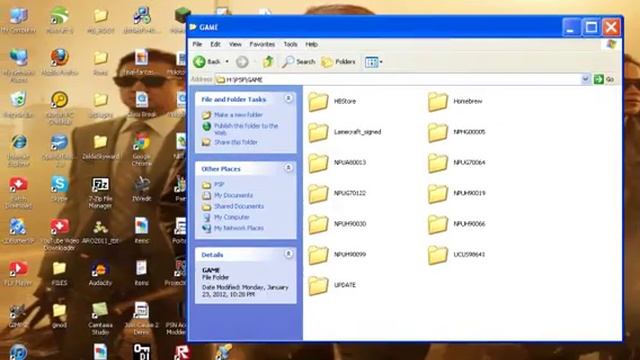Screen dimensions: 640x360
Task: Collapse the Details panel
Action: click(x=288, y=254)
